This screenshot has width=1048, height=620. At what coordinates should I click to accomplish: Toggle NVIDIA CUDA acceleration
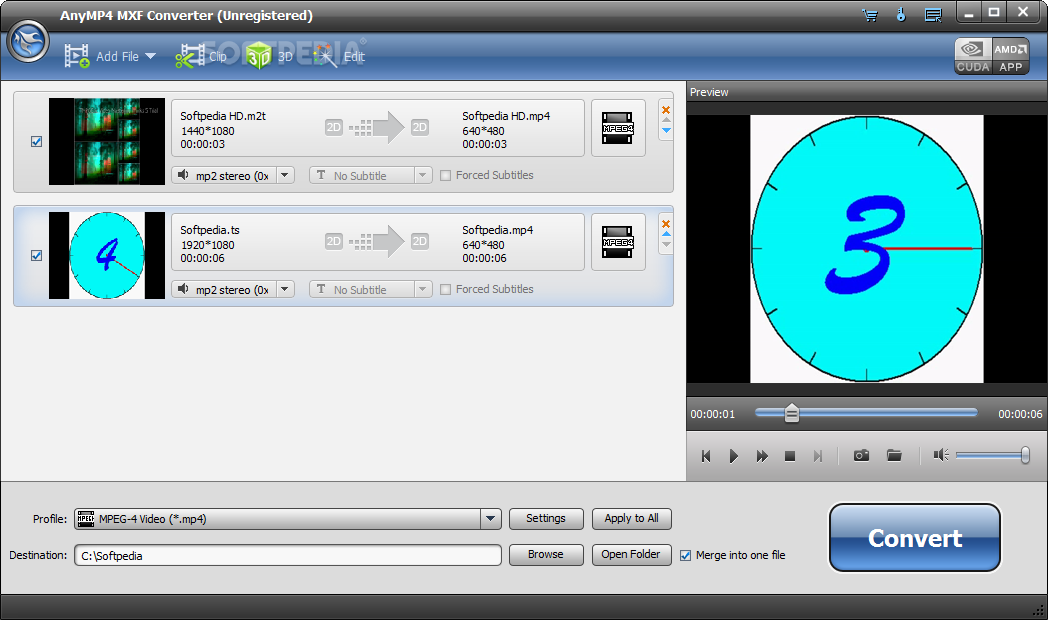tap(972, 55)
